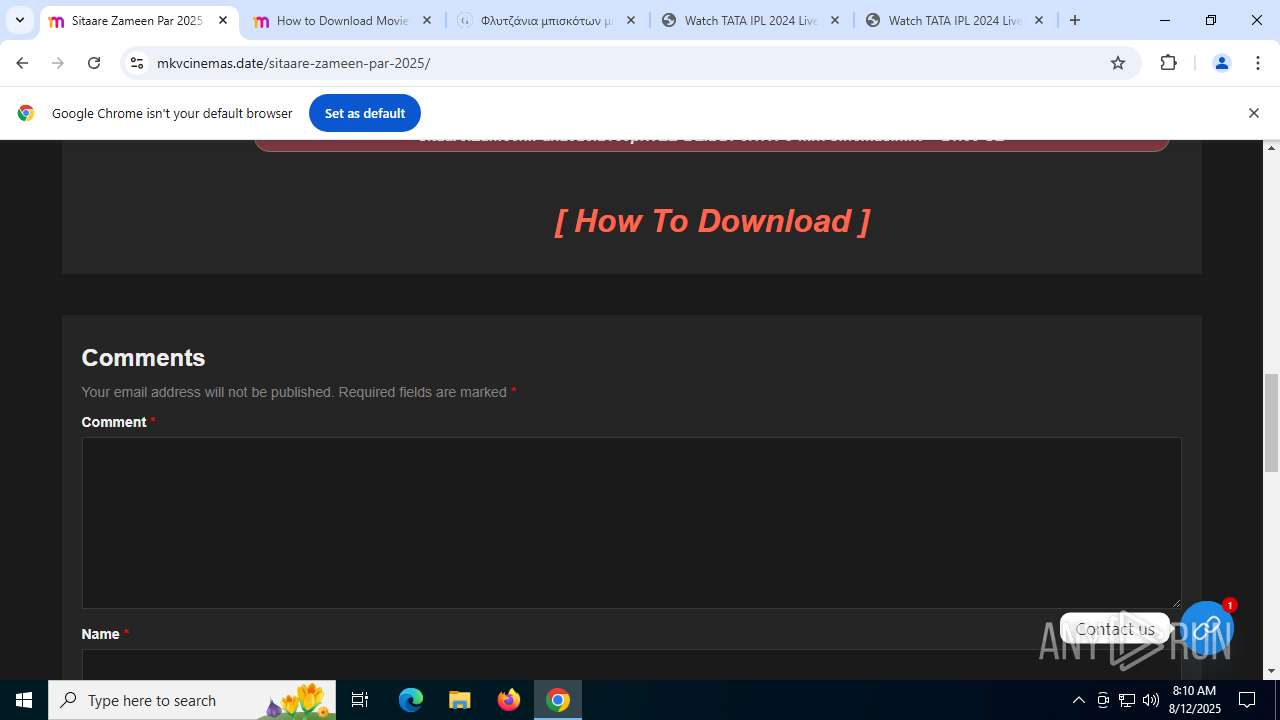
Task: Open the Chrome profile avatar
Action: point(1221,63)
